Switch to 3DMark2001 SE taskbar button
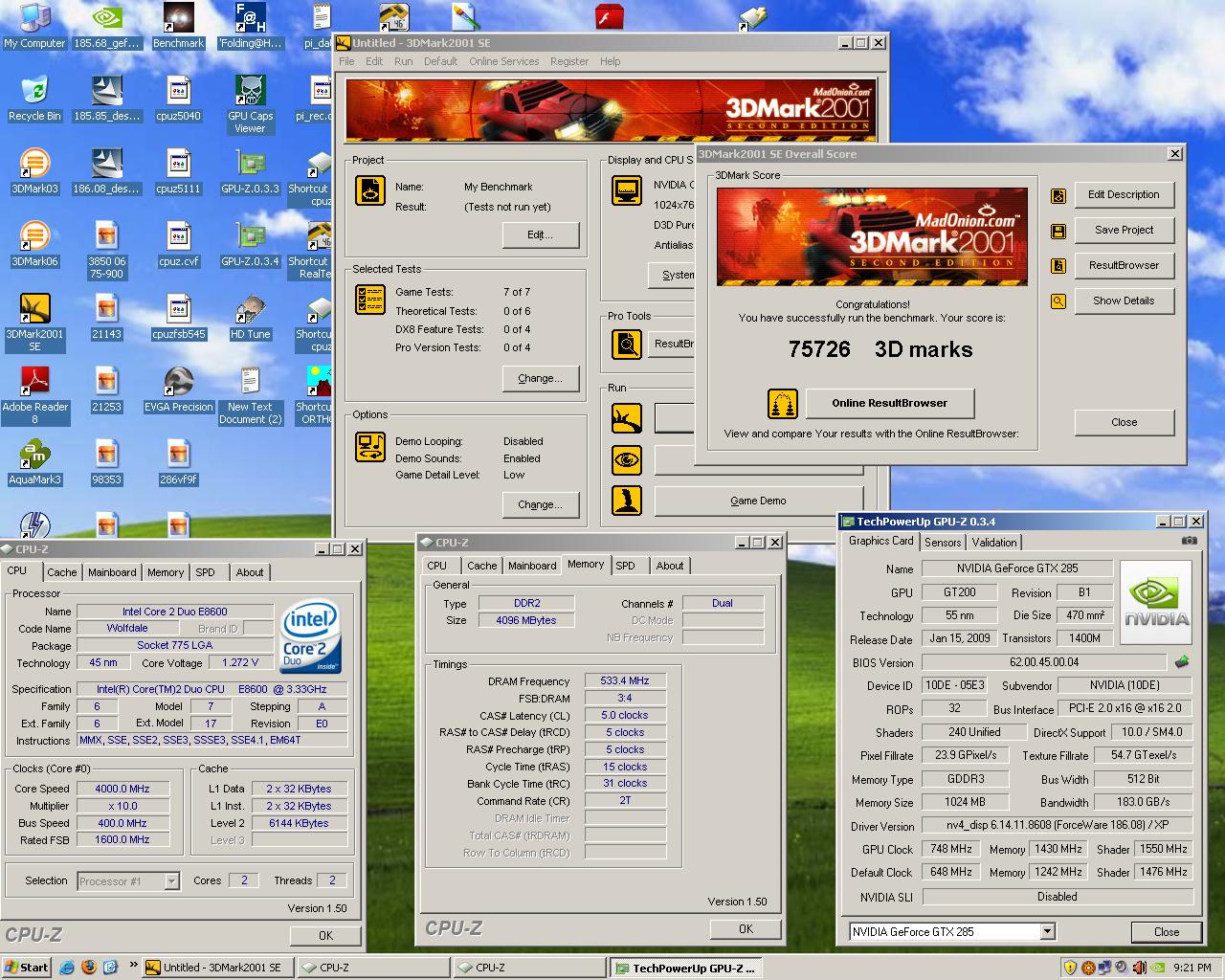This screenshot has width=1225, height=980. tap(217, 968)
